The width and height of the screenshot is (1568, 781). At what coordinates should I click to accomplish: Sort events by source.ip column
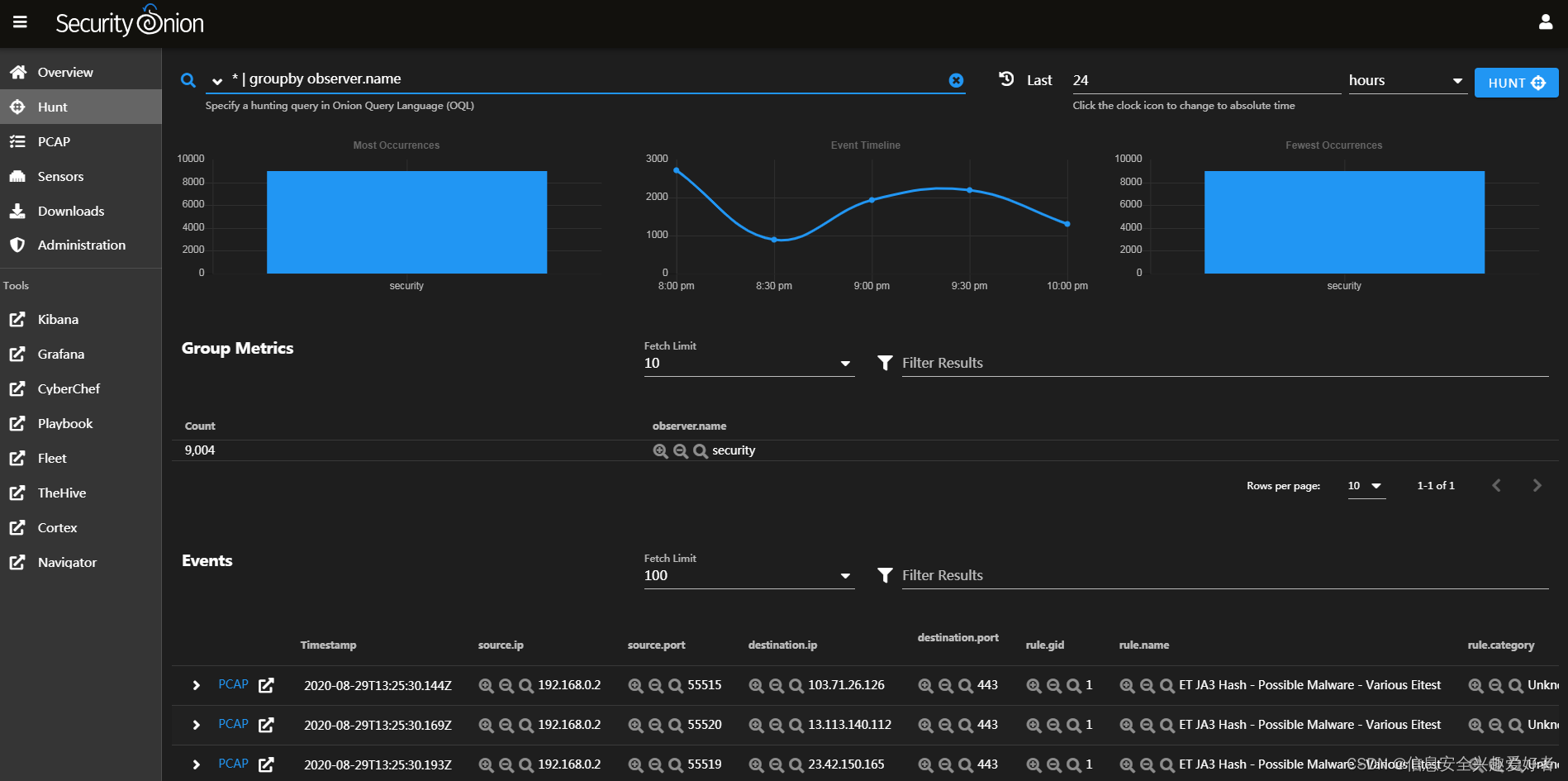501,645
